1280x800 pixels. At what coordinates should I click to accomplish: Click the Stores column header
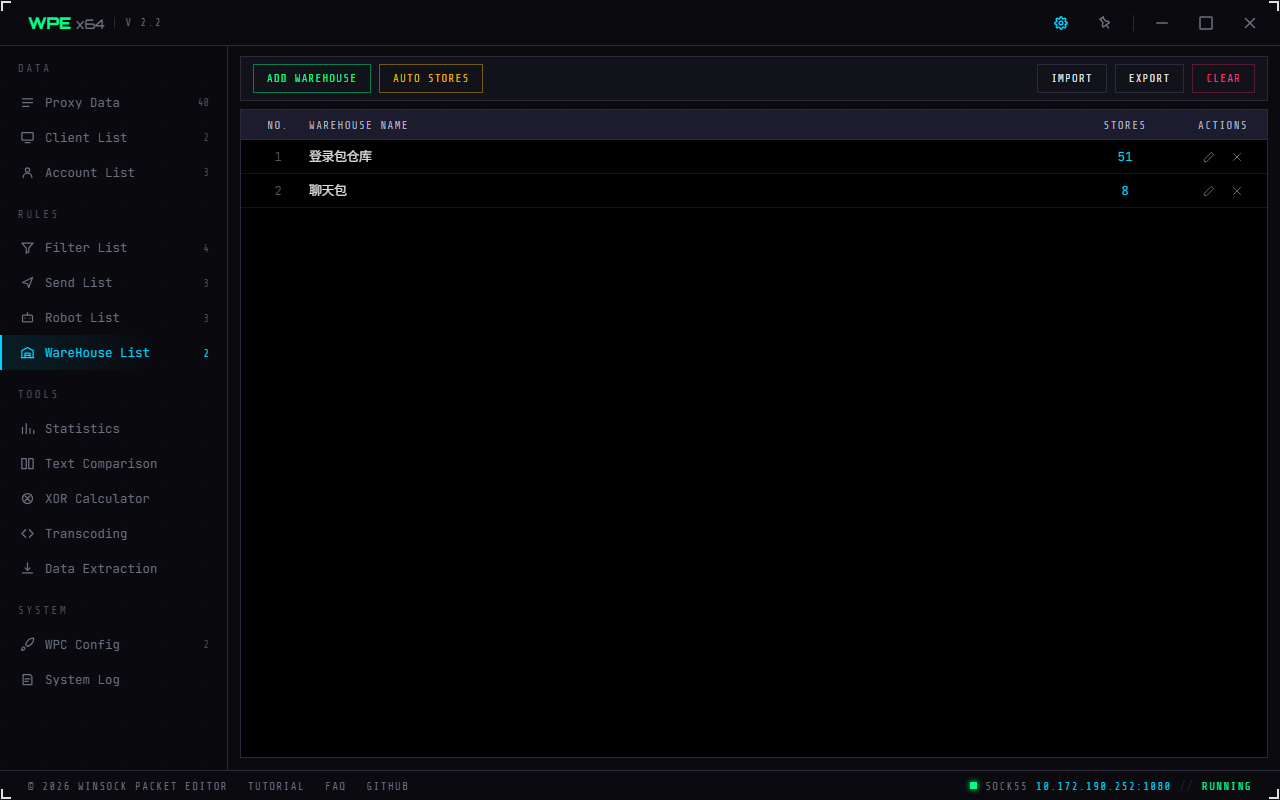pos(1125,126)
